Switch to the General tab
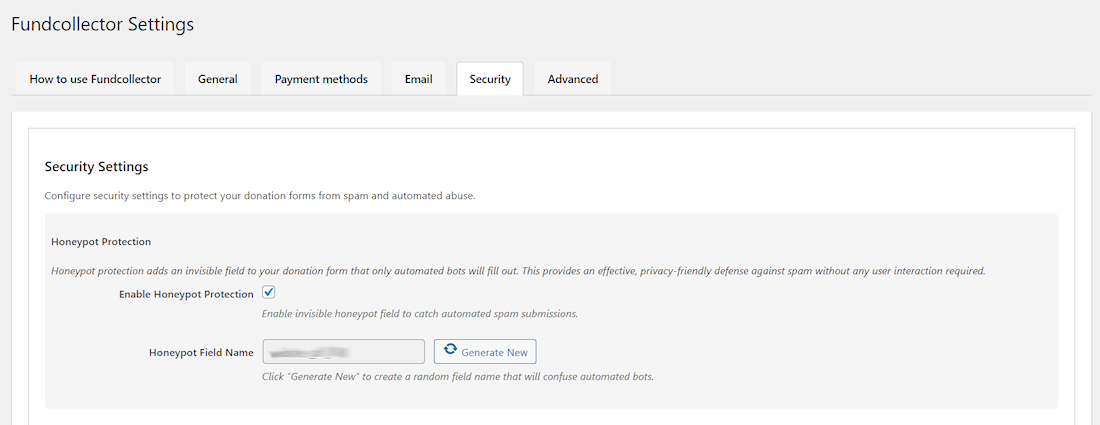Screen dimensions: 1100x425 [217, 79]
